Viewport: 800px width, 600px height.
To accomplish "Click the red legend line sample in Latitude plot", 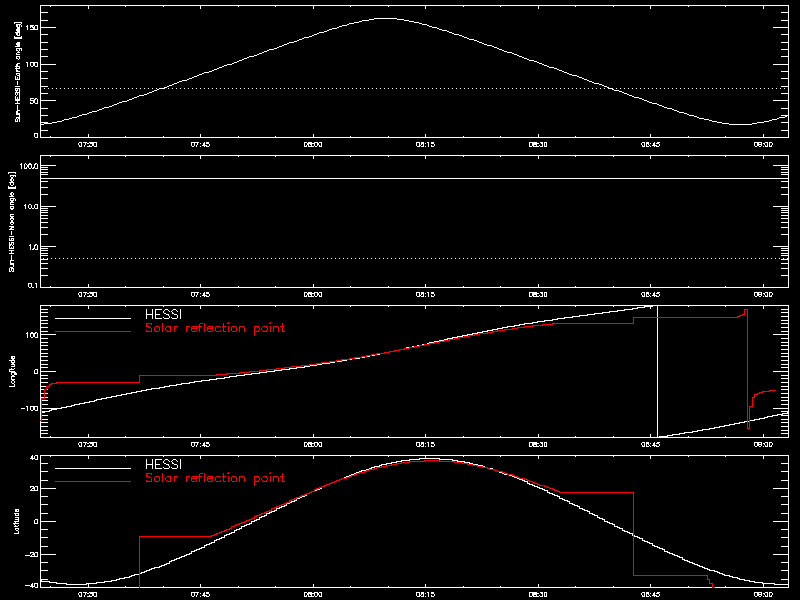I will click(x=93, y=482).
